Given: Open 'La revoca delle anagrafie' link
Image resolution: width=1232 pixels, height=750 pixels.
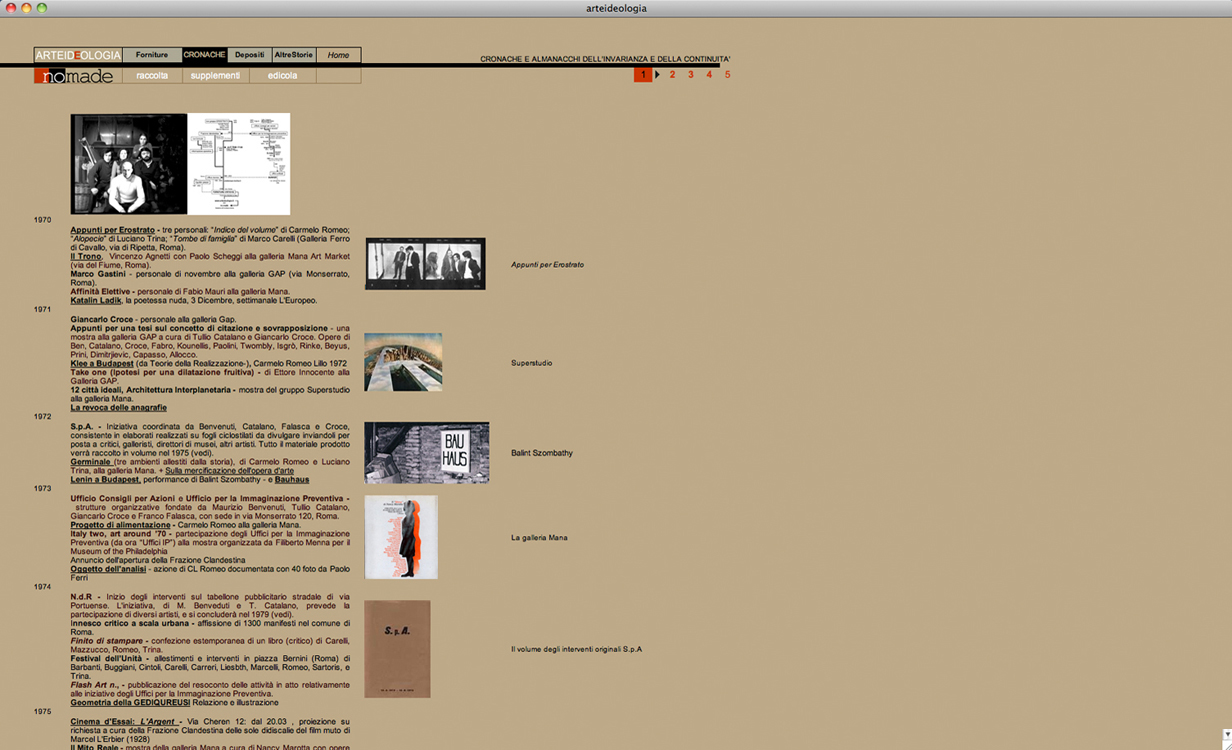Looking at the screenshot, I should 118,408.
